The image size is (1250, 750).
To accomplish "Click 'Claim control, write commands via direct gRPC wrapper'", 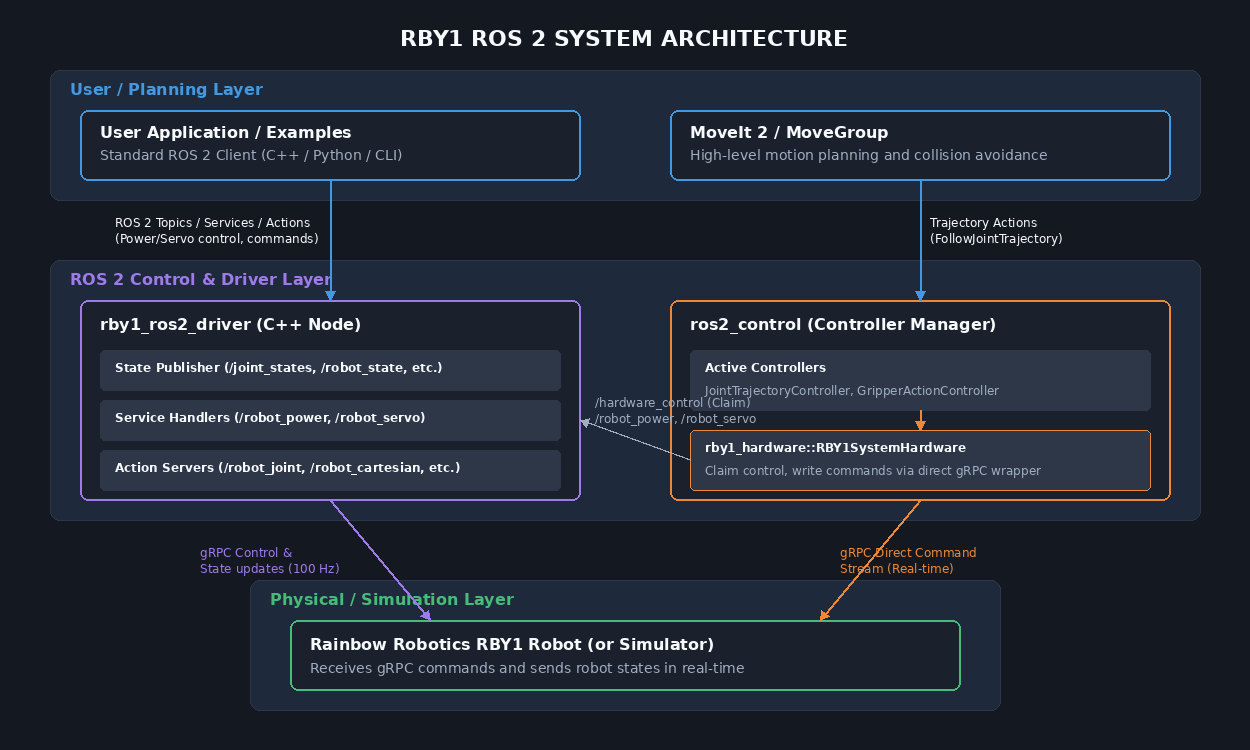I will tap(873, 470).
